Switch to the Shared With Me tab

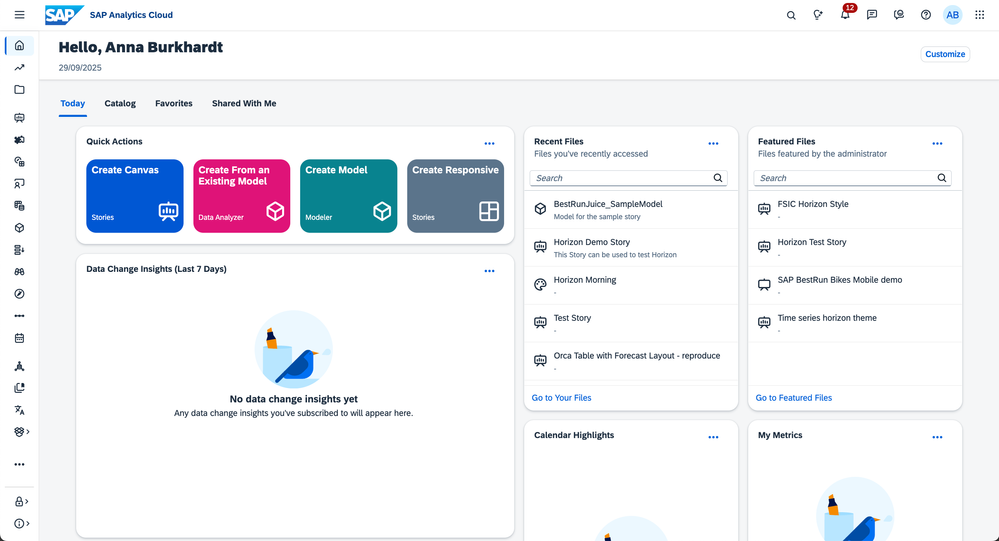click(x=244, y=103)
